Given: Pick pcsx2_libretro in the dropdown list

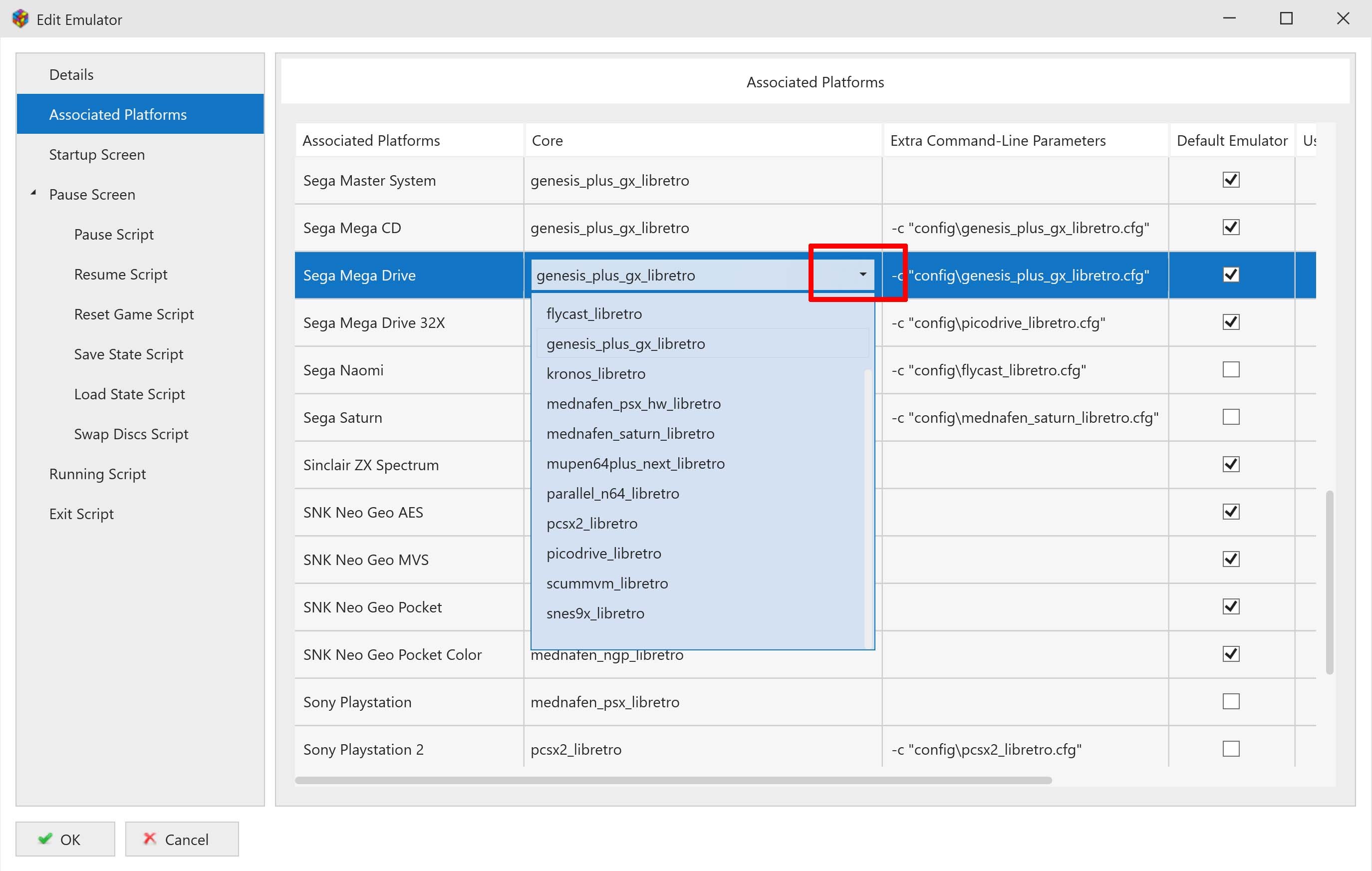Looking at the screenshot, I should click(702, 524).
